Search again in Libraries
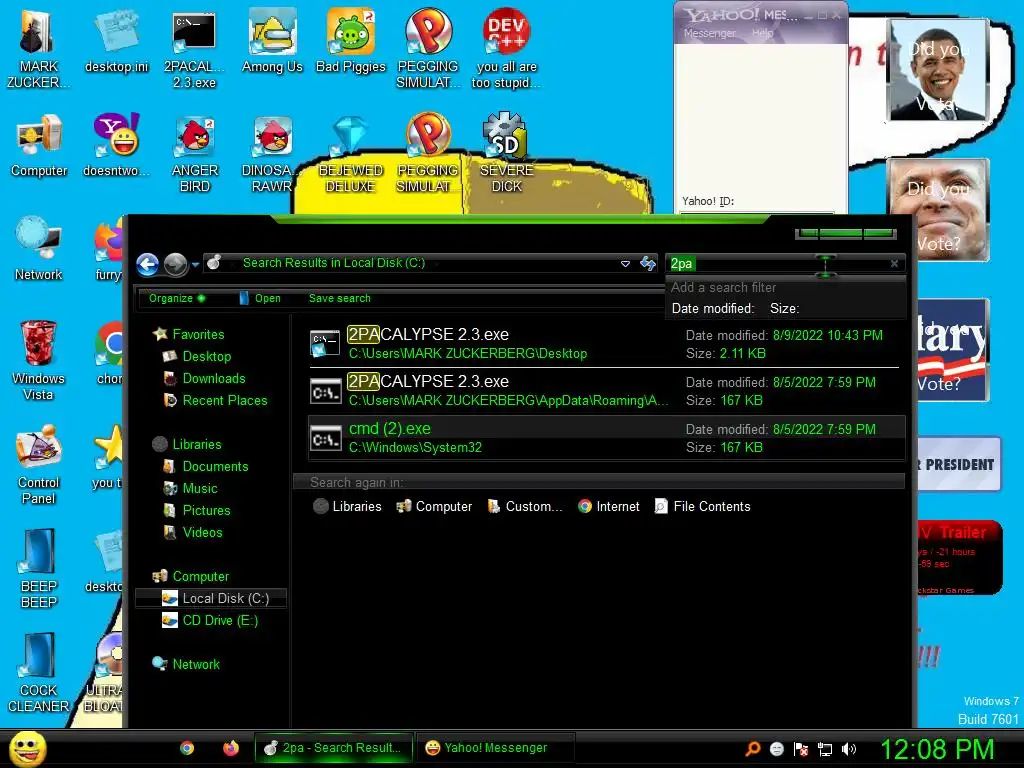 click(347, 507)
